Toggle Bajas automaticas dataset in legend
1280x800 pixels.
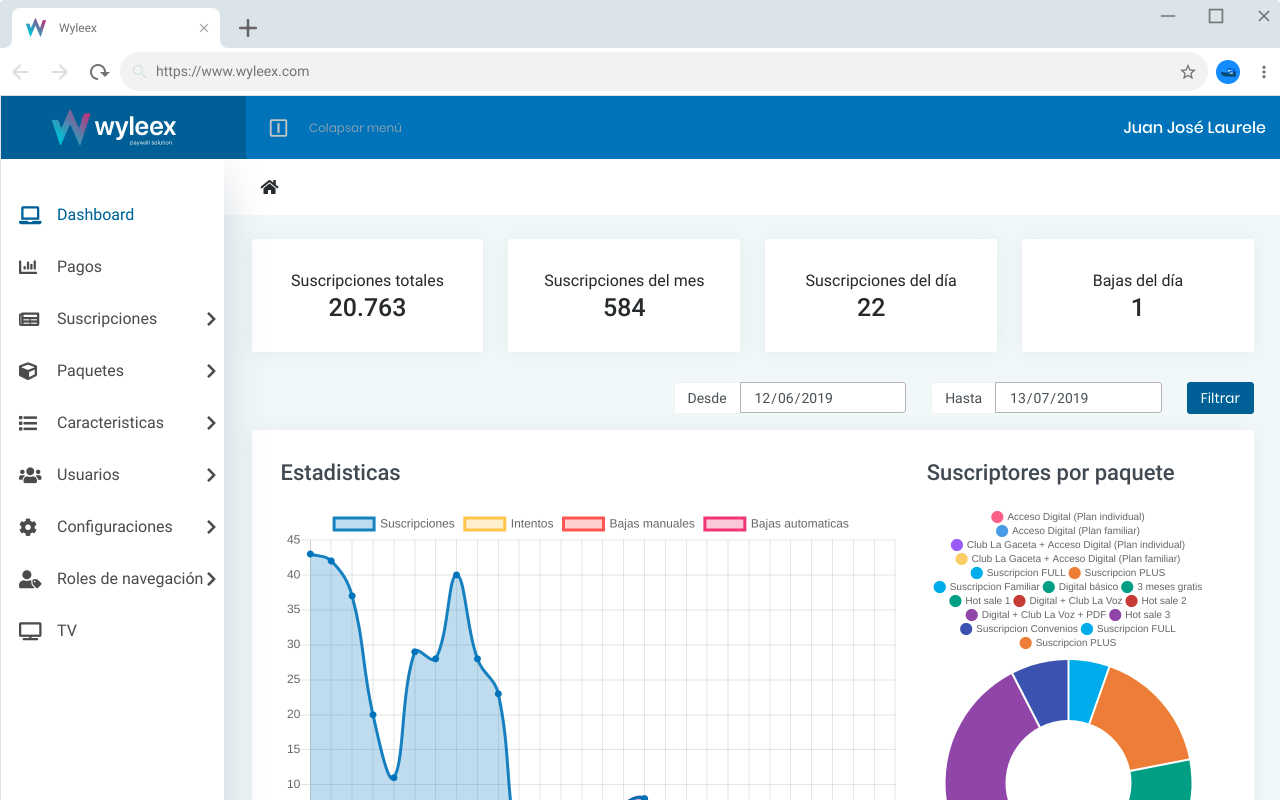[x=776, y=524]
